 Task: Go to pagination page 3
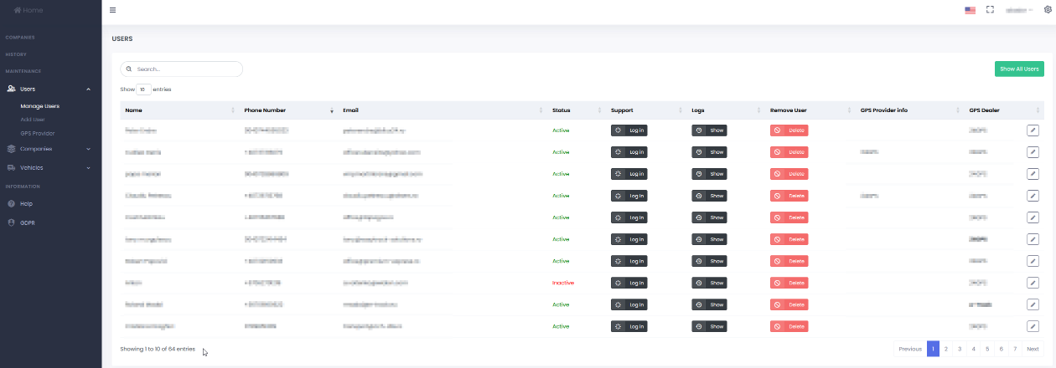(960, 348)
